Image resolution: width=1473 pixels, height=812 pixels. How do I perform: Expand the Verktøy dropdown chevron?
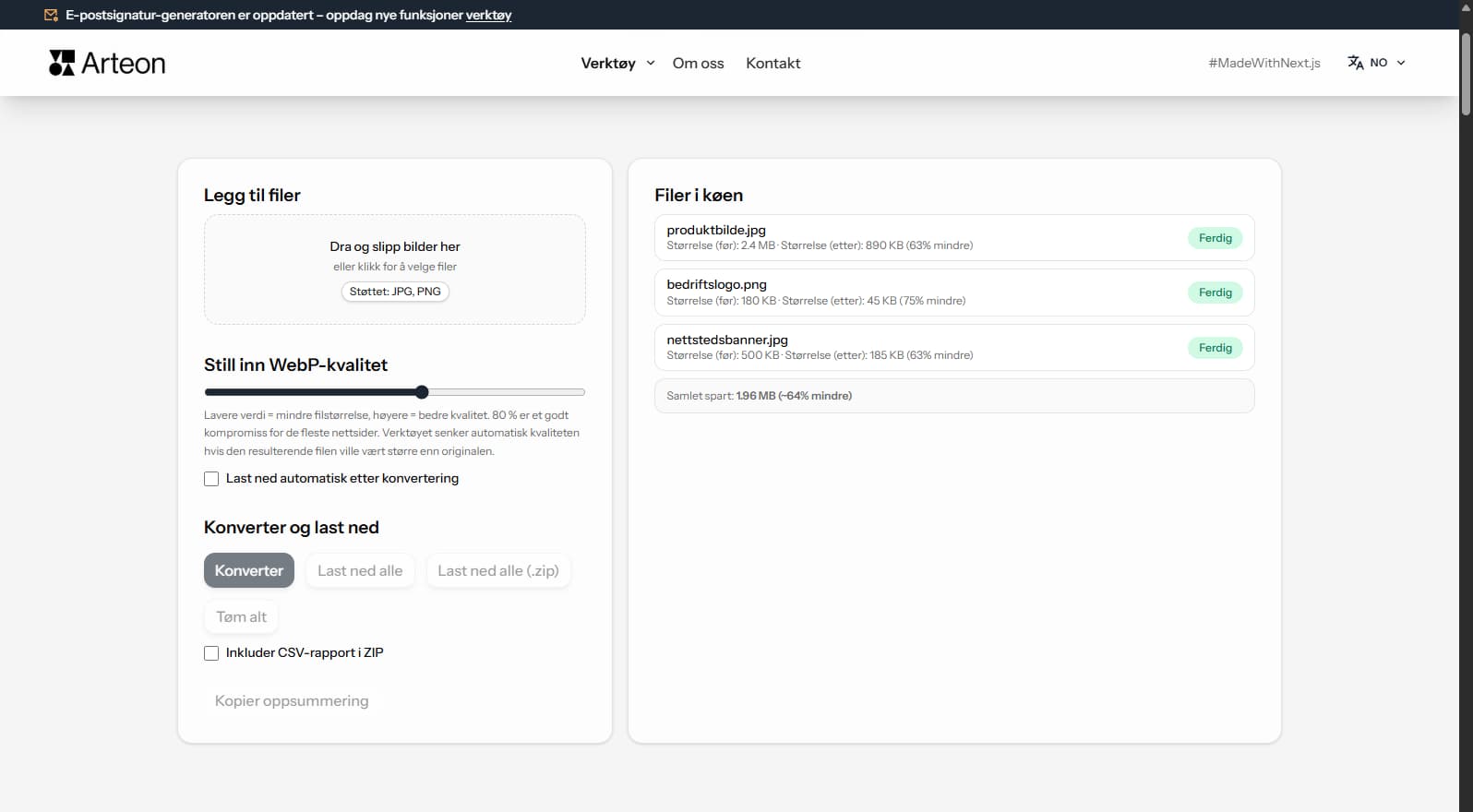tap(651, 63)
